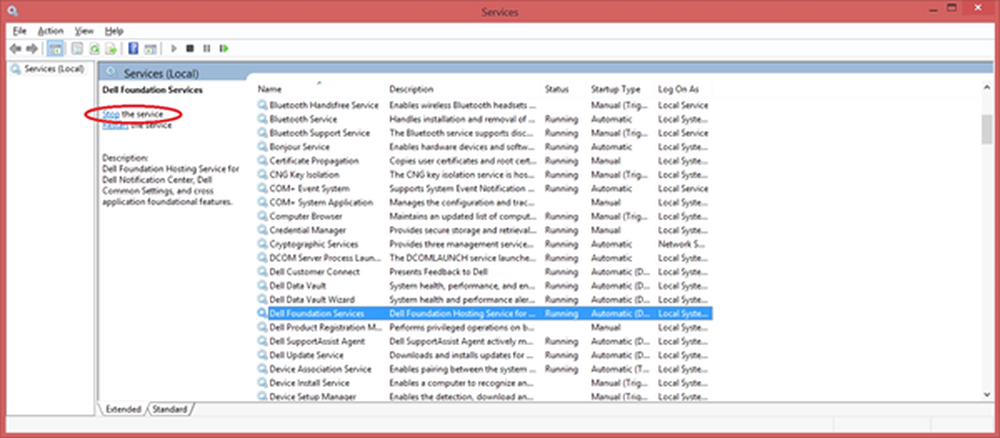This screenshot has width=1000, height=438.
Task: Click the Stop Service square icon
Action: 190,48
